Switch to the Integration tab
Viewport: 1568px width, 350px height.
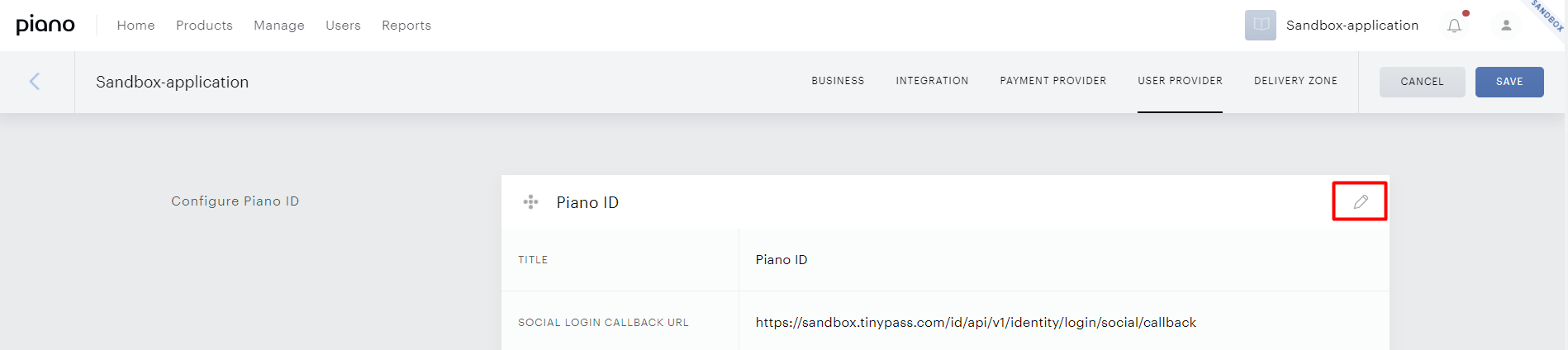[x=932, y=81]
